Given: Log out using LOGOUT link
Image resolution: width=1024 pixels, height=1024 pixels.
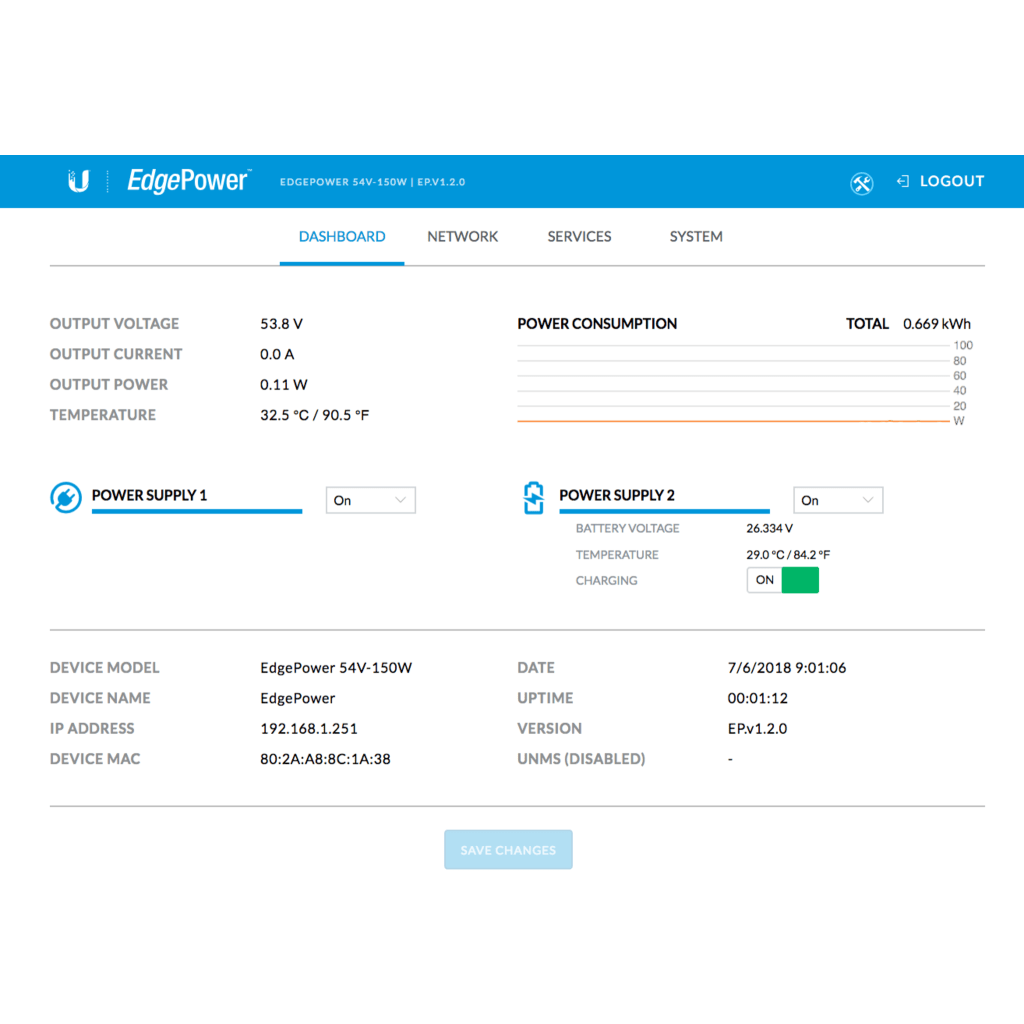Looking at the screenshot, I should point(952,182).
